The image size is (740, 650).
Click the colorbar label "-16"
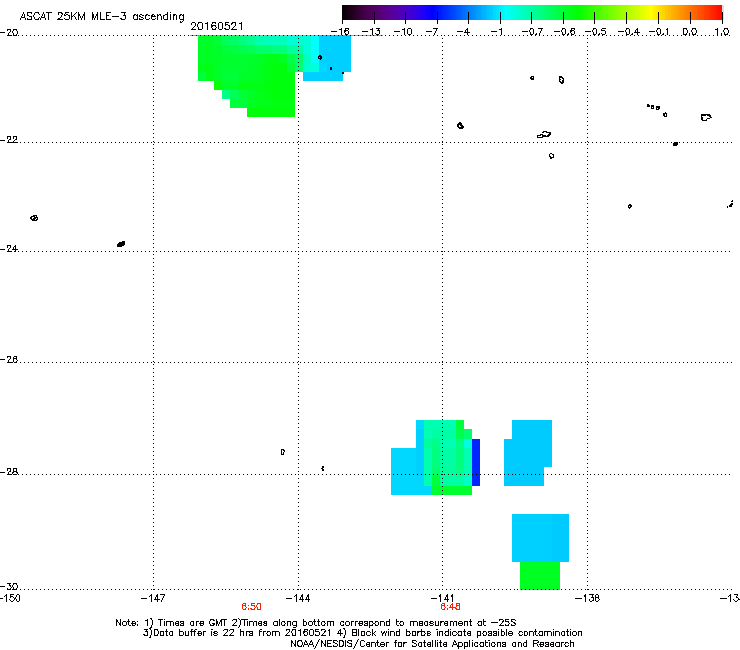(x=340, y=32)
